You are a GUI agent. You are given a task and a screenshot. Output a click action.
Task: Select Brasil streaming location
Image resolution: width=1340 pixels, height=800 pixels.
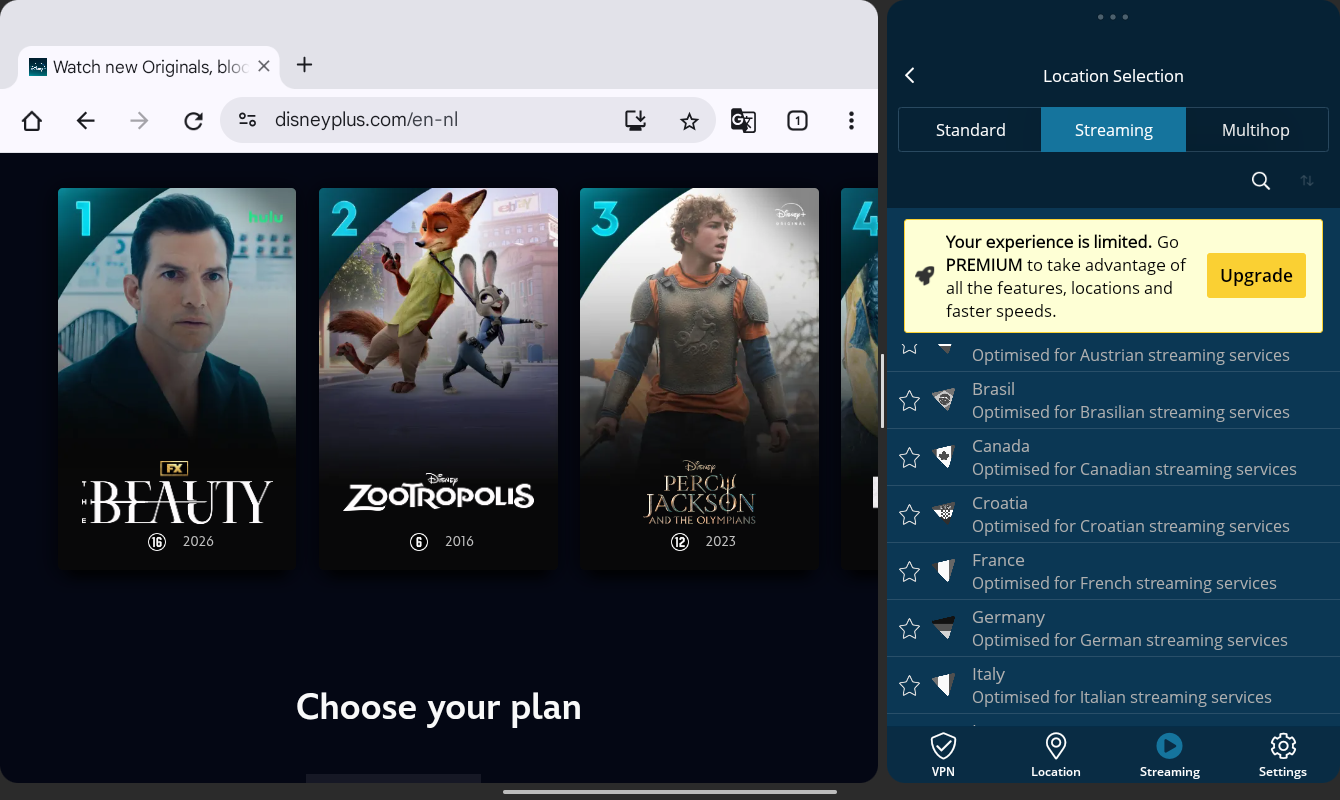pyautogui.click(x=1113, y=401)
